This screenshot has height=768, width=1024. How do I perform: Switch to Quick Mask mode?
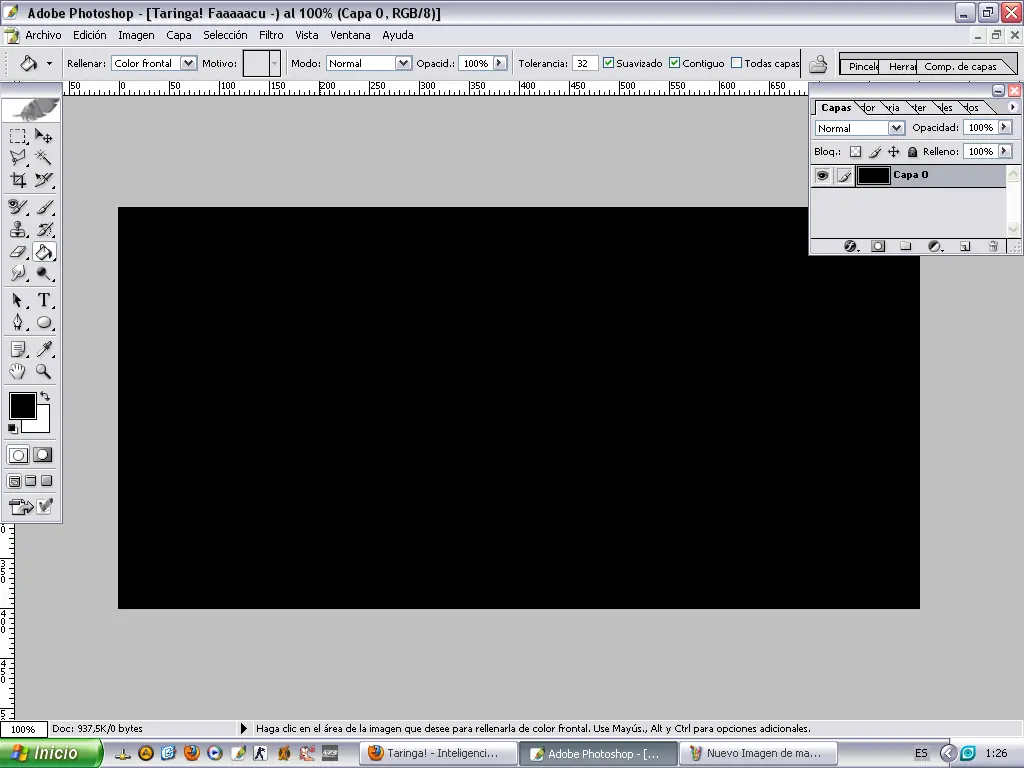[42, 455]
